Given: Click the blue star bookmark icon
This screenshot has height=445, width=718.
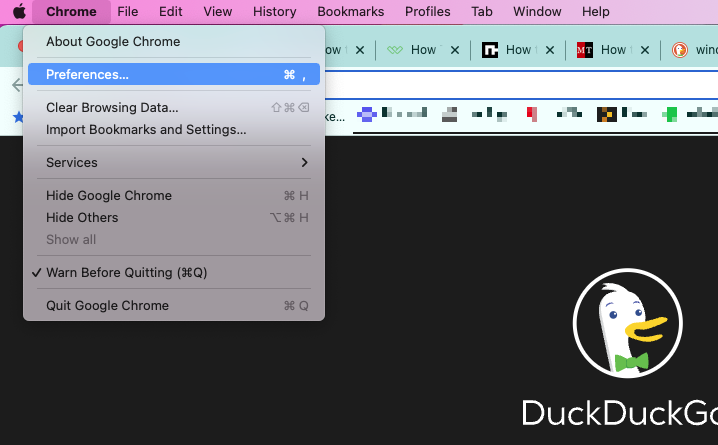Looking at the screenshot, I should pos(18,117).
